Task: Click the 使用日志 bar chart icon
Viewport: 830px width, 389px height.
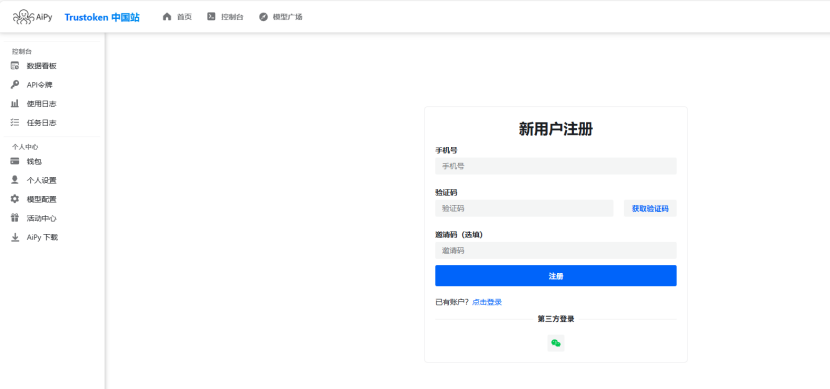Action: point(15,104)
